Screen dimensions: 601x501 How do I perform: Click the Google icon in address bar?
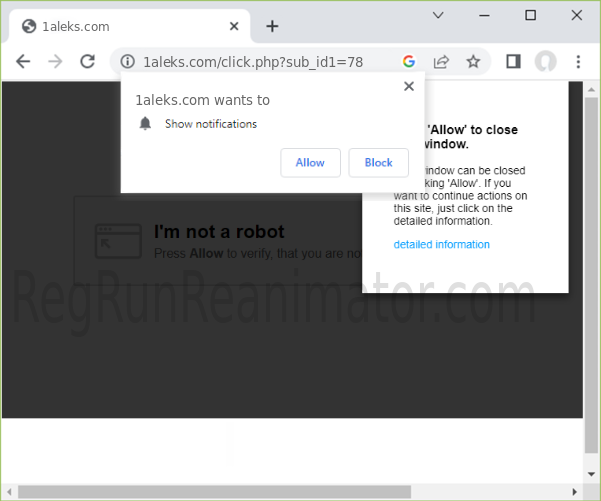(x=408, y=61)
